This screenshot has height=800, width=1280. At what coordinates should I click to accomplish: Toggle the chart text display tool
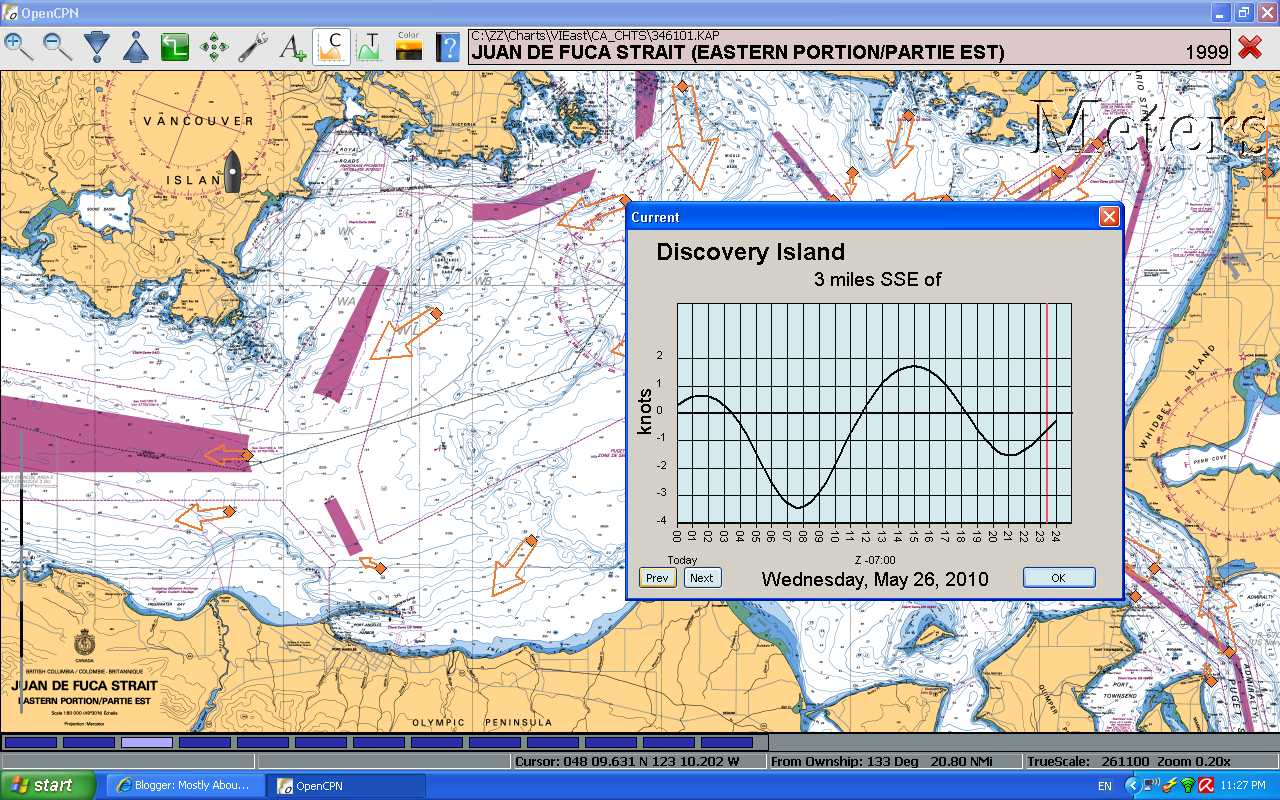coord(292,47)
